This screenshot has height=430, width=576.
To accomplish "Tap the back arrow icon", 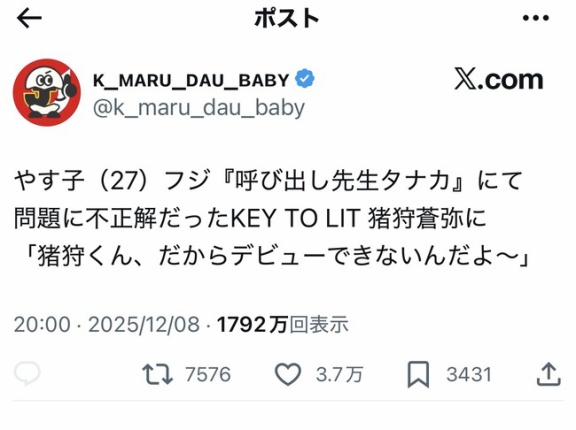I will [x=29, y=18].
